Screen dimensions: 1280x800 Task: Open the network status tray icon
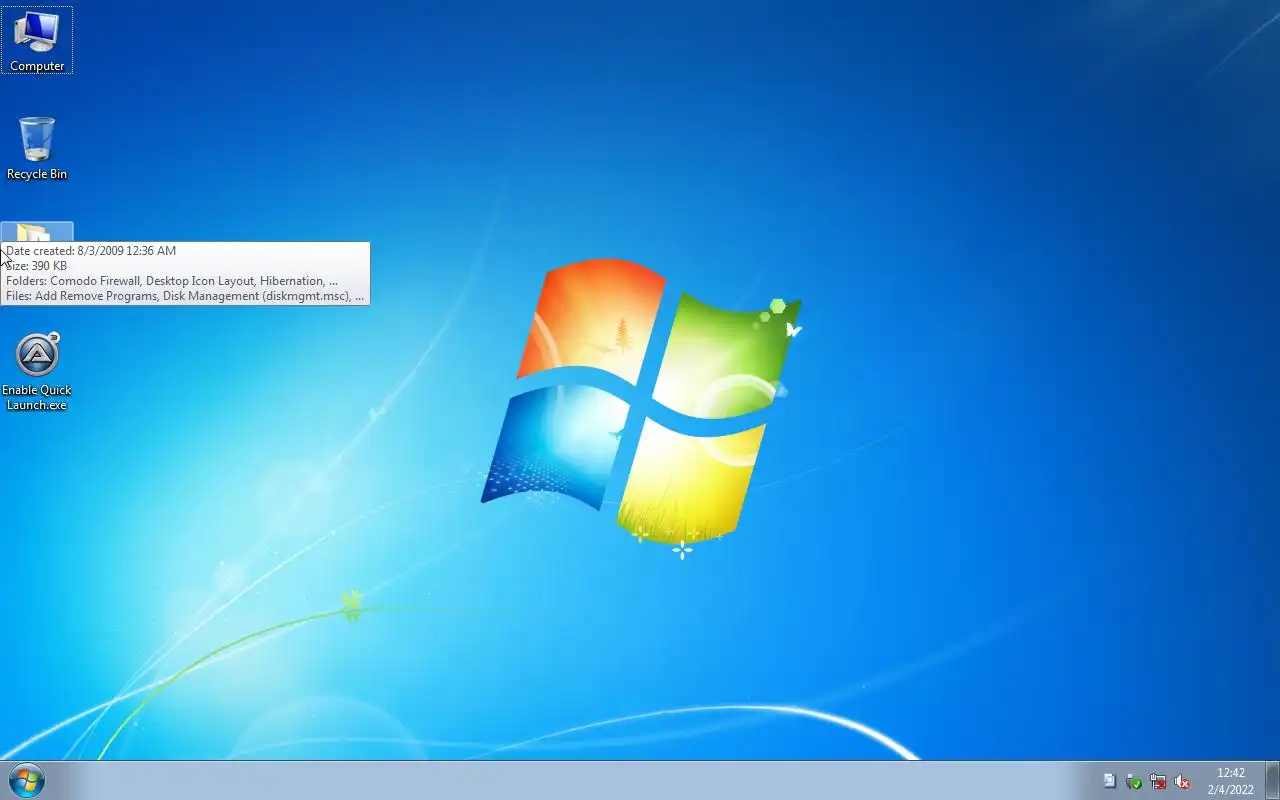tap(1158, 781)
